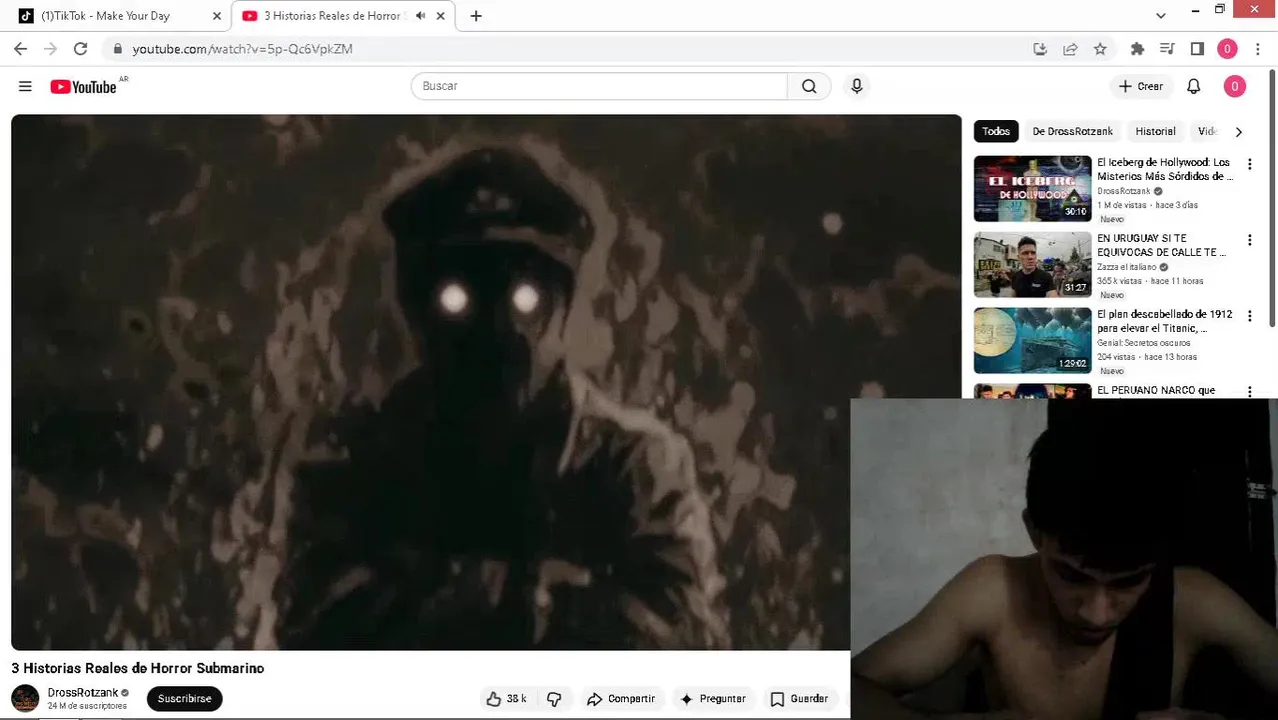Bookmark this page with star icon
This screenshot has height=720, width=1278.
pyautogui.click(x=1100, y=49)
